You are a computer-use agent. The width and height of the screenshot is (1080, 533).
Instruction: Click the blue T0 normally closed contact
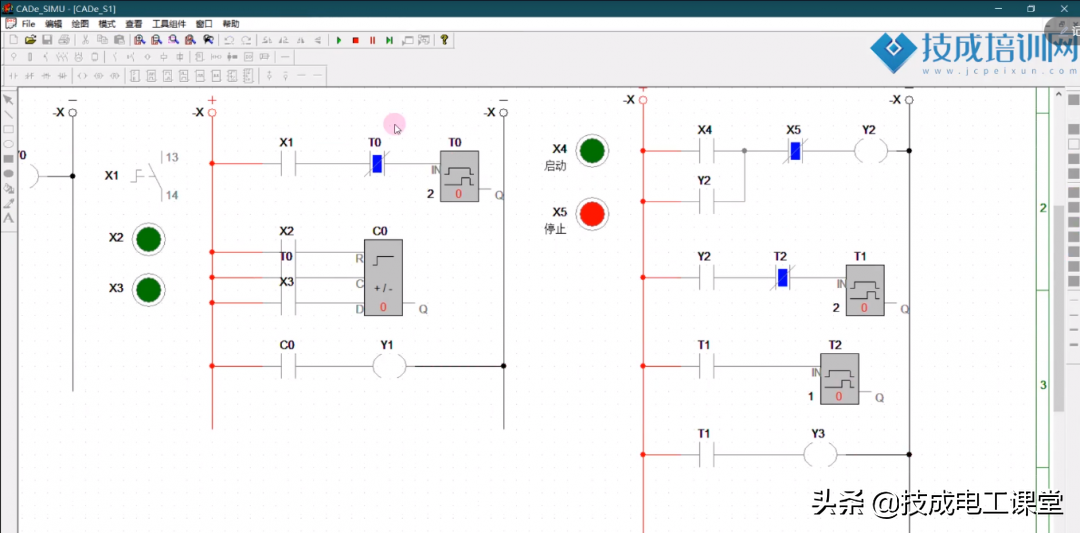377,164
